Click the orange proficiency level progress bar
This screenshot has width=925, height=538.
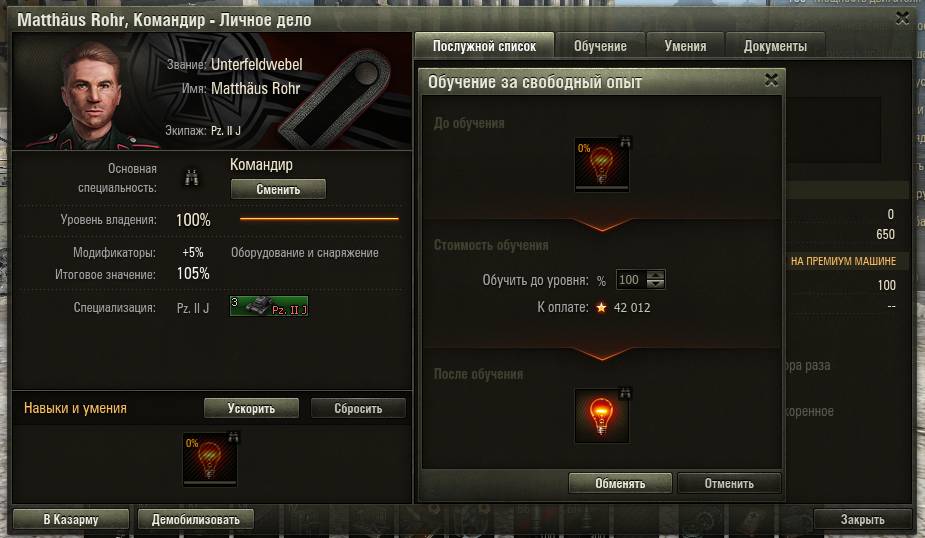click(319, 219)
